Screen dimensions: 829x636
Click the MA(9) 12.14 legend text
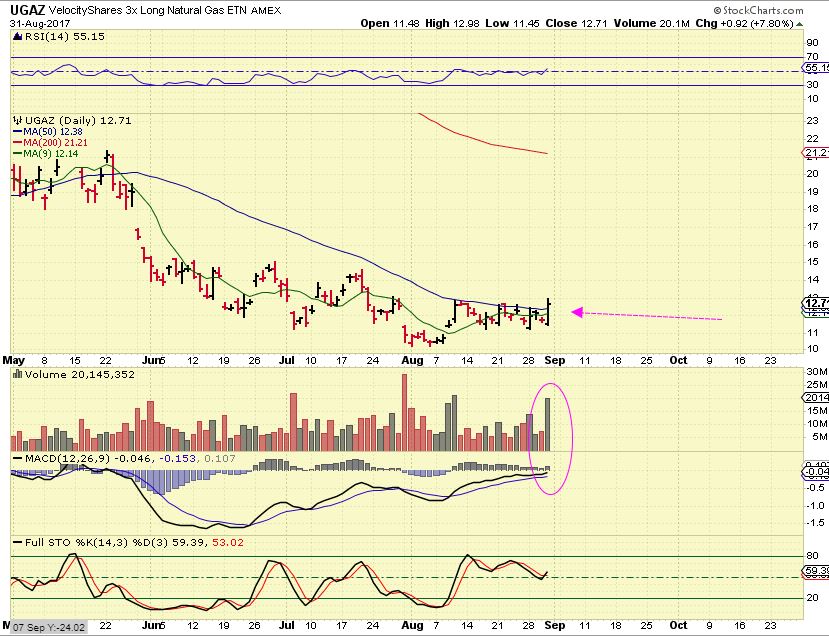(51, 154)
